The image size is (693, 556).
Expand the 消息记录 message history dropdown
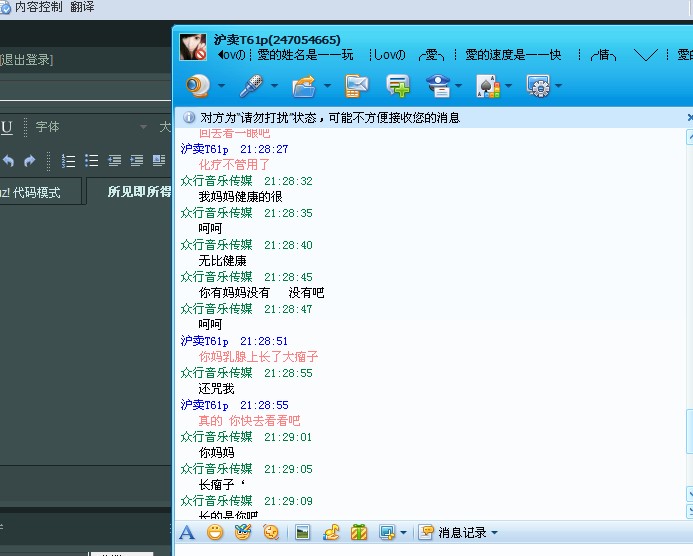point(494,532)
